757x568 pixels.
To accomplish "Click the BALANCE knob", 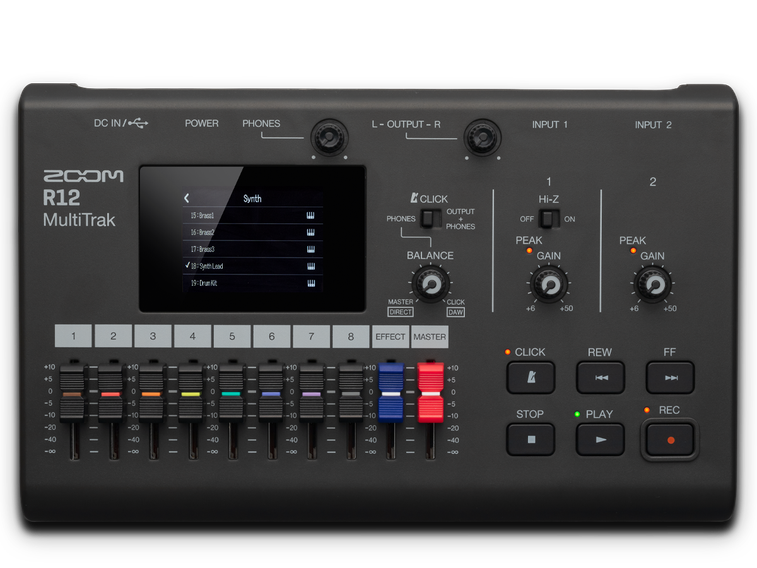I will point(430,286).
